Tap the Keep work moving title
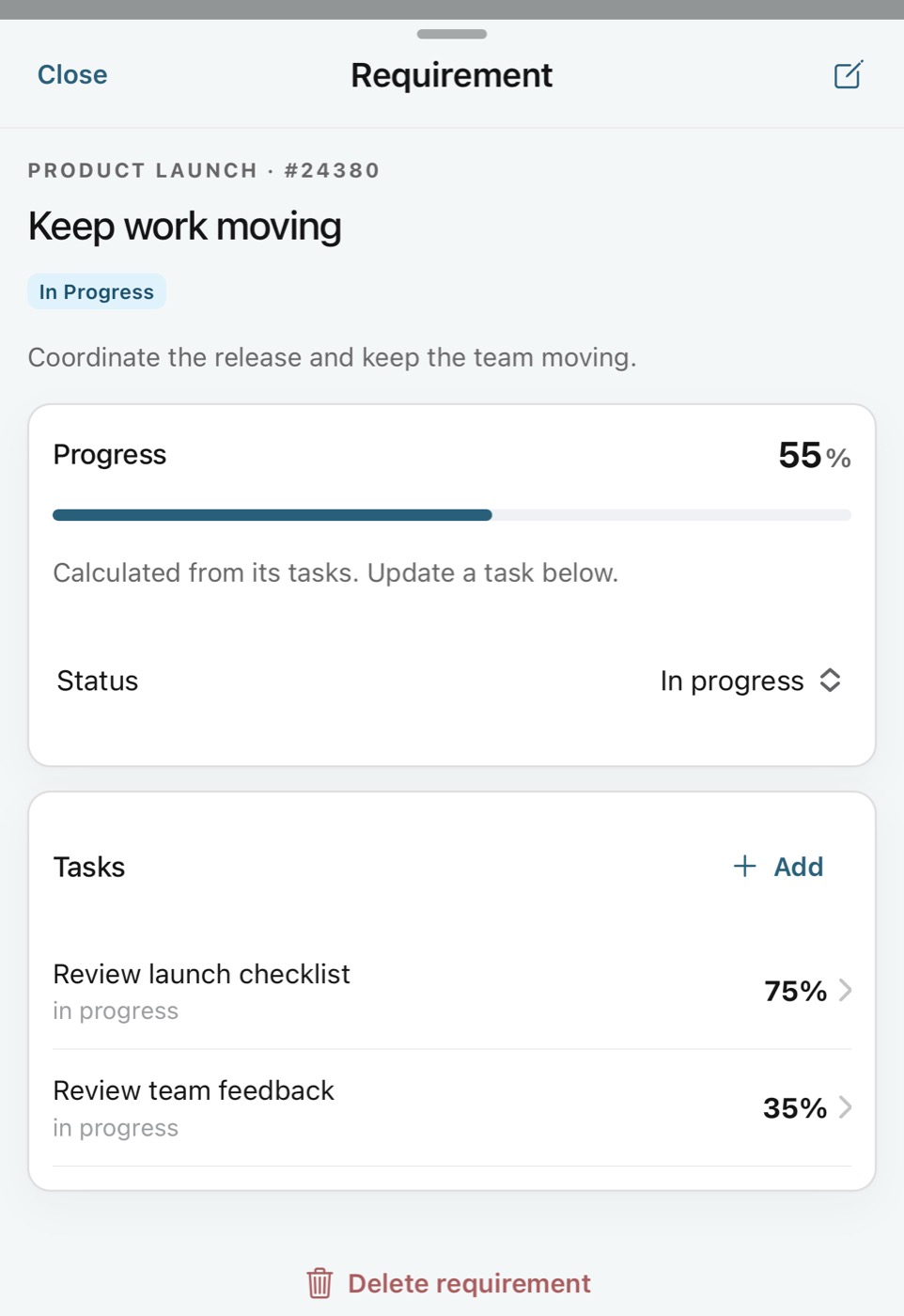Viewport: 904px width, 1316px height. point(185,227)
